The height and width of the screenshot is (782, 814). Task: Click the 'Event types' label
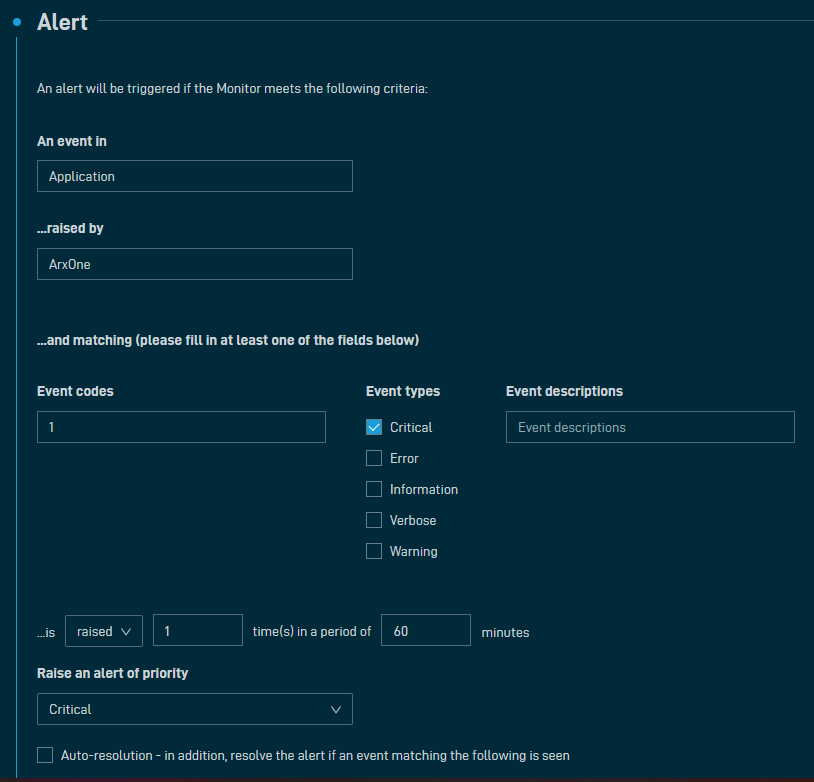tap(403, 391)
